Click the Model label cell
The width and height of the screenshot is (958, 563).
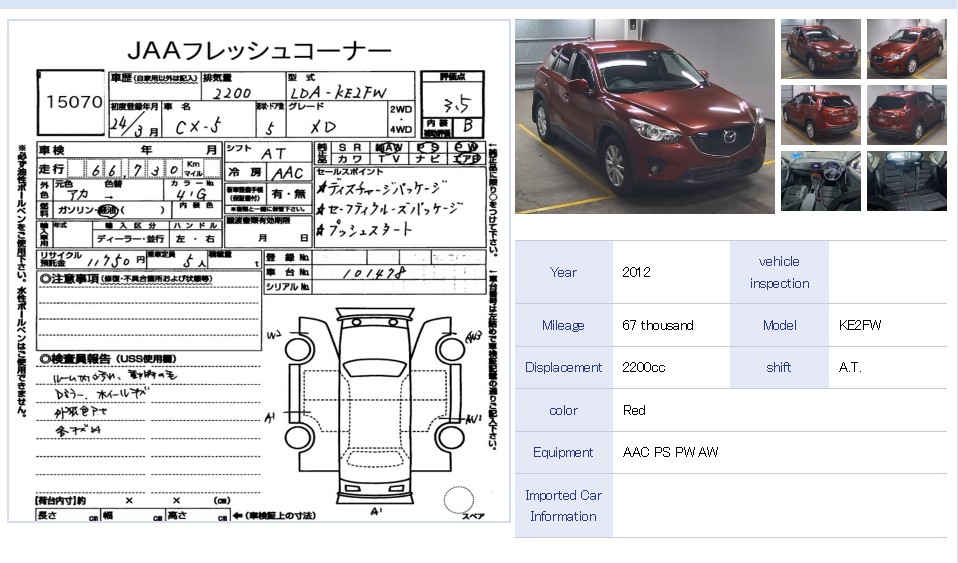(779, 325)
